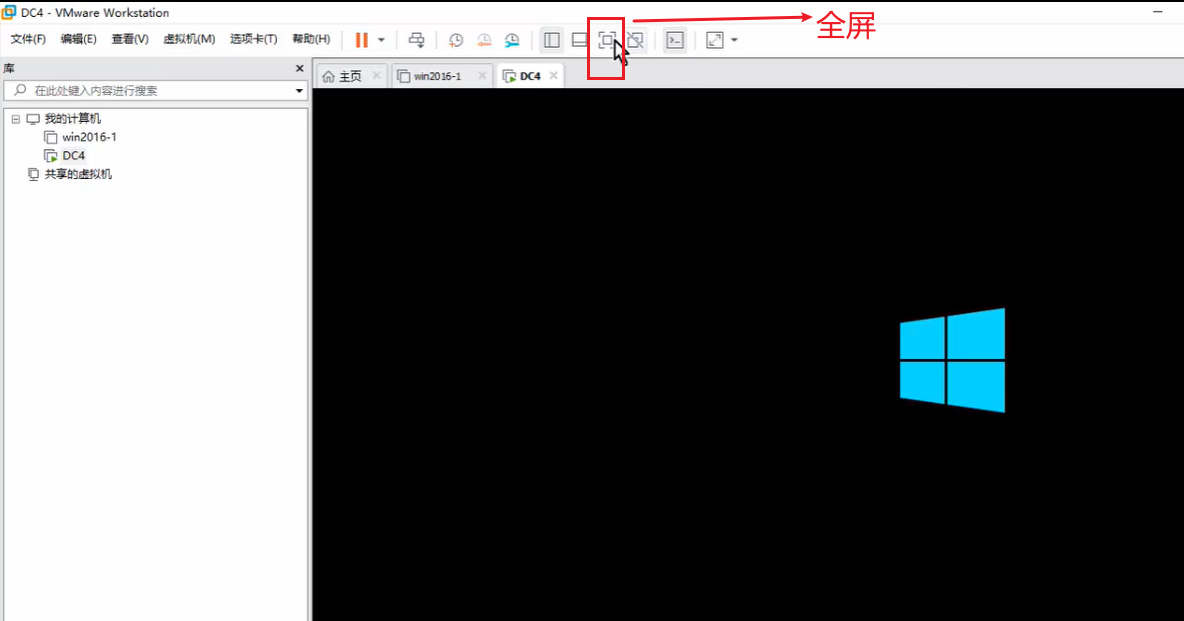Viewport: 1184px width, 621px height.
Task: Select 我的计算机 in the library tree
Action: [72, 119]
